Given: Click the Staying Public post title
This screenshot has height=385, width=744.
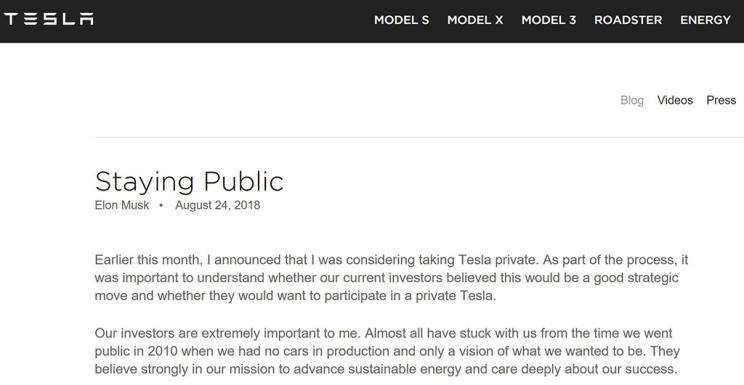Looking at the screenshot, I should (x=189, y=182).
